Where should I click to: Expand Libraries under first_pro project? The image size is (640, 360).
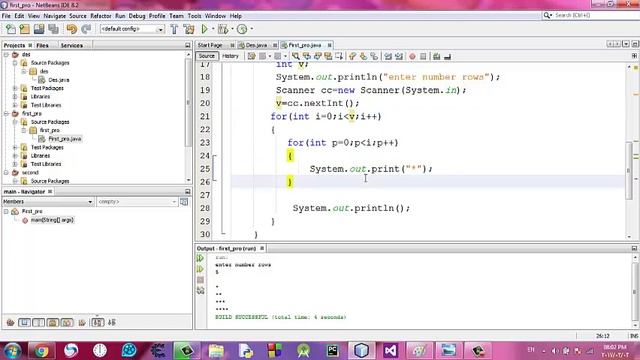(x=15, y=156)
